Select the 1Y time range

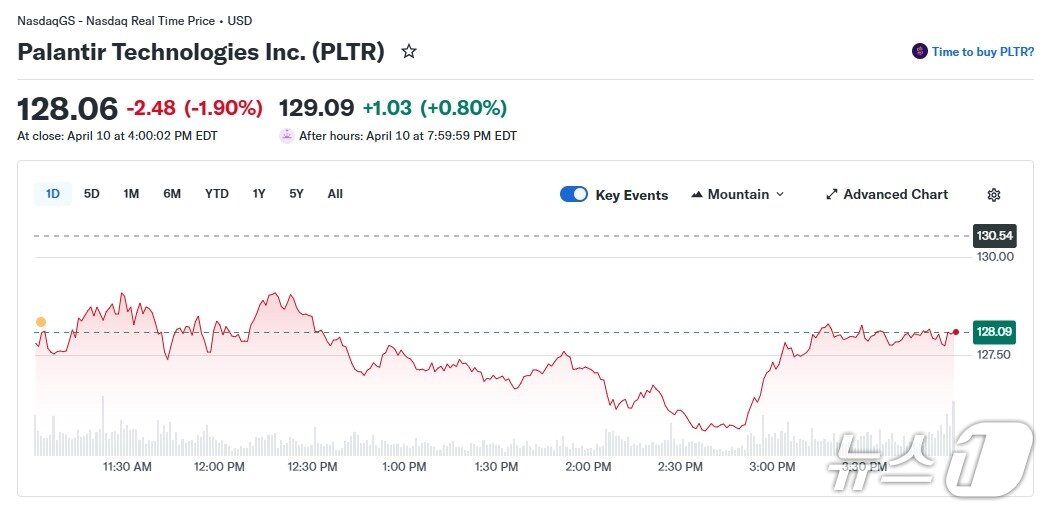point(259,194)
